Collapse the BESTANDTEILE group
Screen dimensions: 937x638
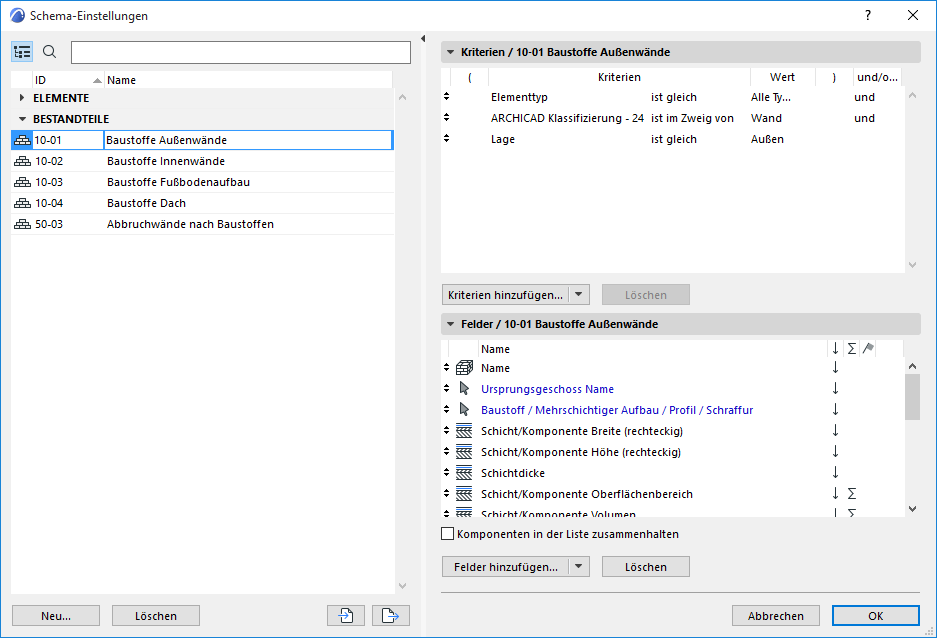(x=23, y=119)
